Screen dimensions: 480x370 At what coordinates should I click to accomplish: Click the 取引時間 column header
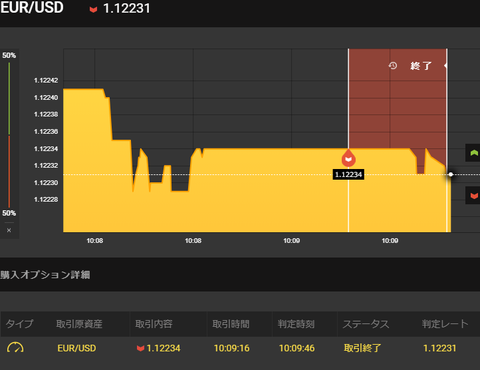click(231, 324)
